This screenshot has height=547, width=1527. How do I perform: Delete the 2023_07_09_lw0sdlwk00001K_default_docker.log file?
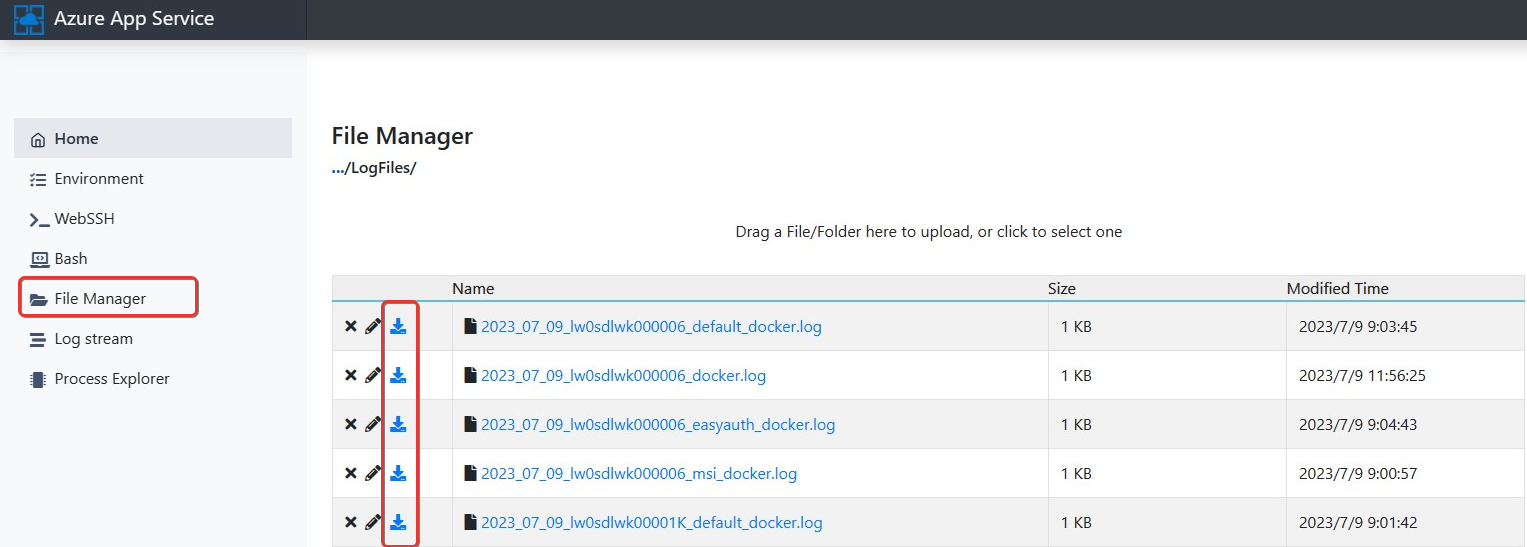point(351,523)
